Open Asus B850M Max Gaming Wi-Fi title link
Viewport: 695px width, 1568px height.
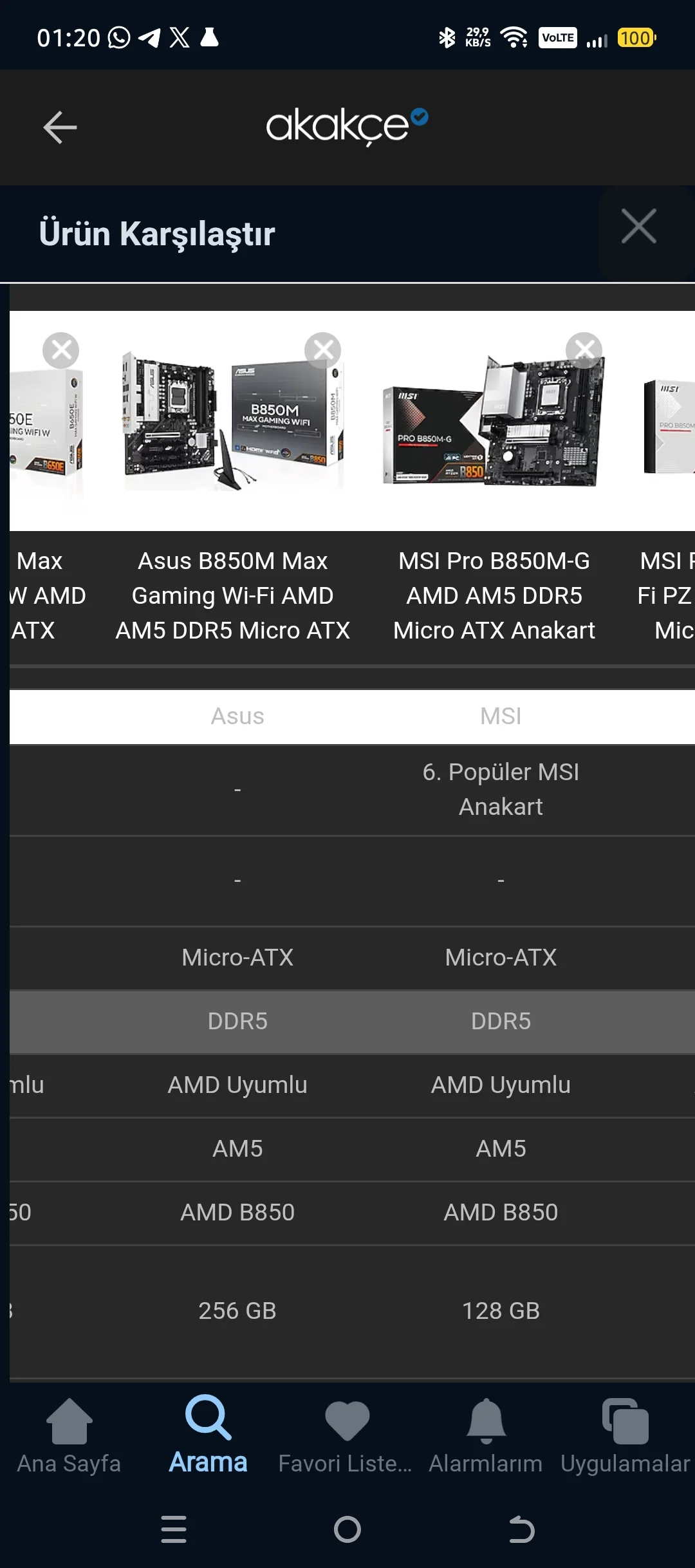point(233,595)
